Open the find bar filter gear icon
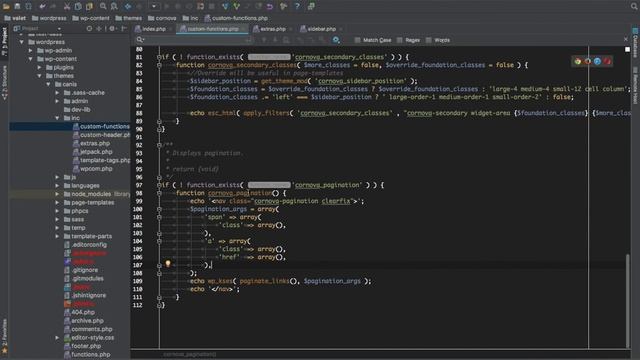Image resolution: width=640 pixels, height=360 pixels. (x=336, y=40)
